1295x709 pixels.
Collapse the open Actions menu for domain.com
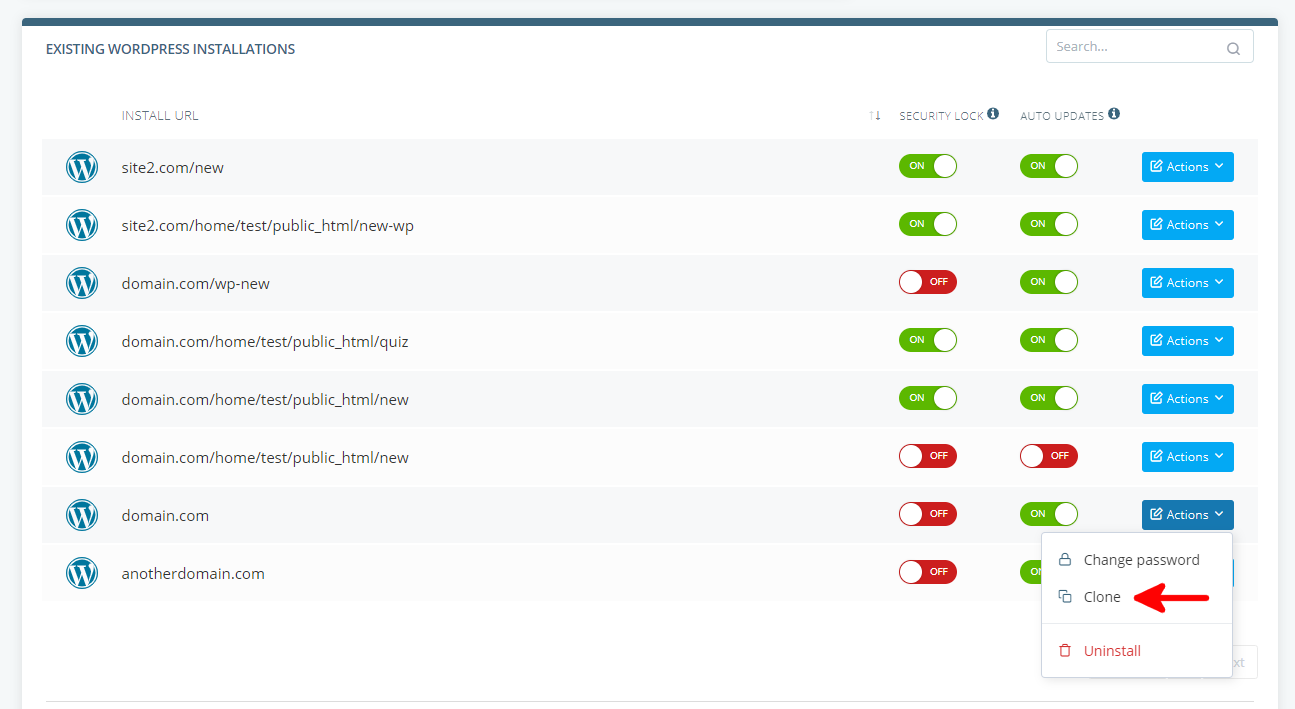1187,515
